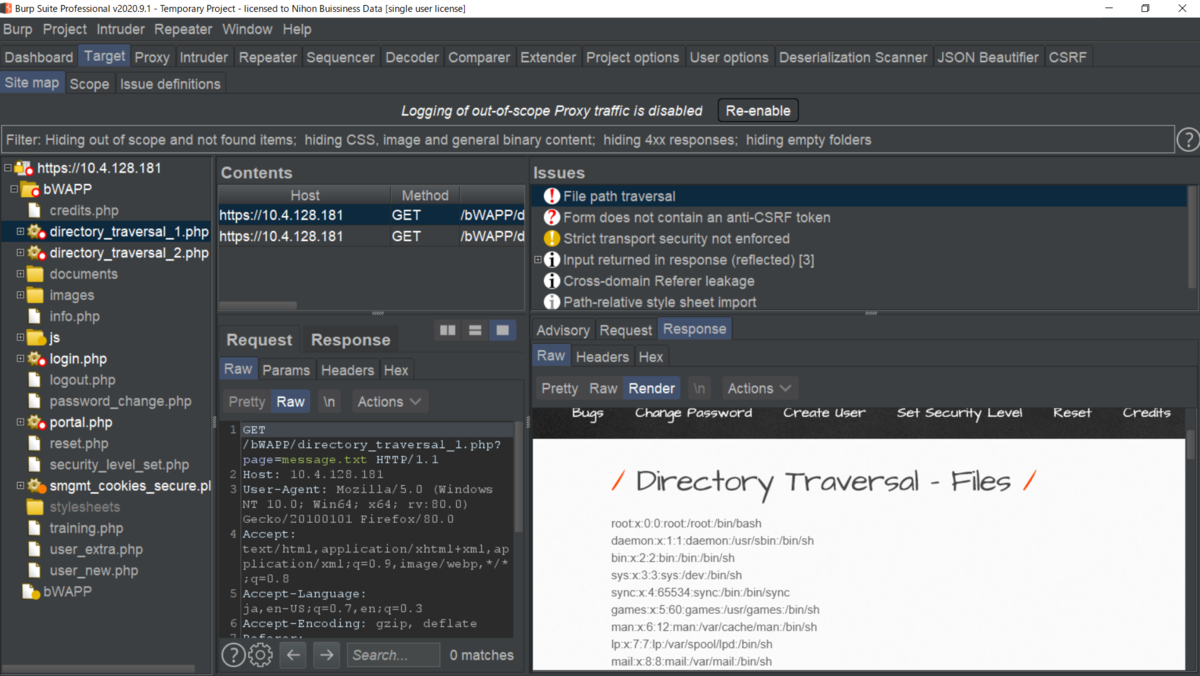Open the Response tab in Contents viewer
This screenshot has height=676, width=1200.
pyautogui.click(x=350, y=340)
